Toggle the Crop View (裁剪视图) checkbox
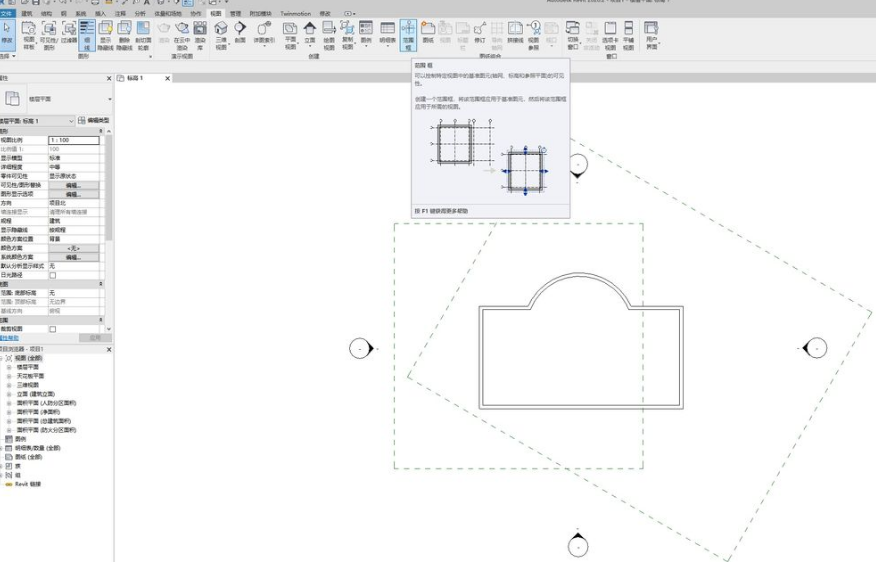The height and width of the screenshot is (562, 876). 53,329
